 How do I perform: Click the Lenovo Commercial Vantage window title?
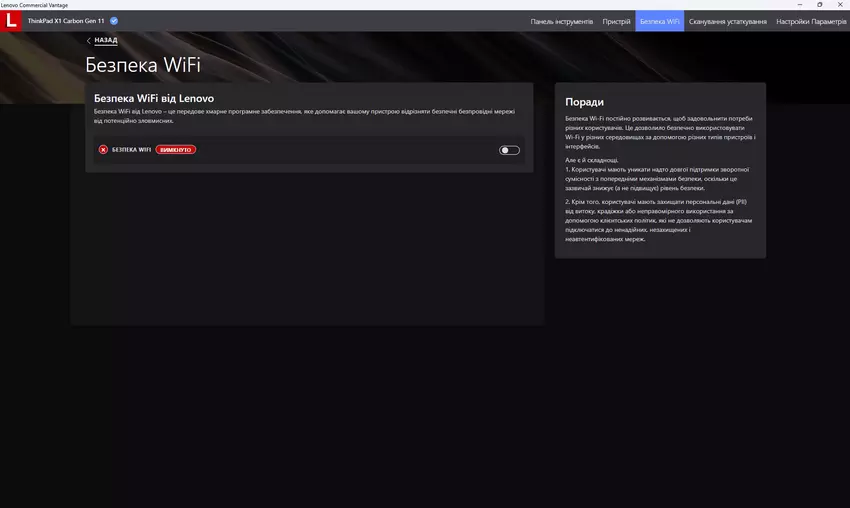(38, 4)
